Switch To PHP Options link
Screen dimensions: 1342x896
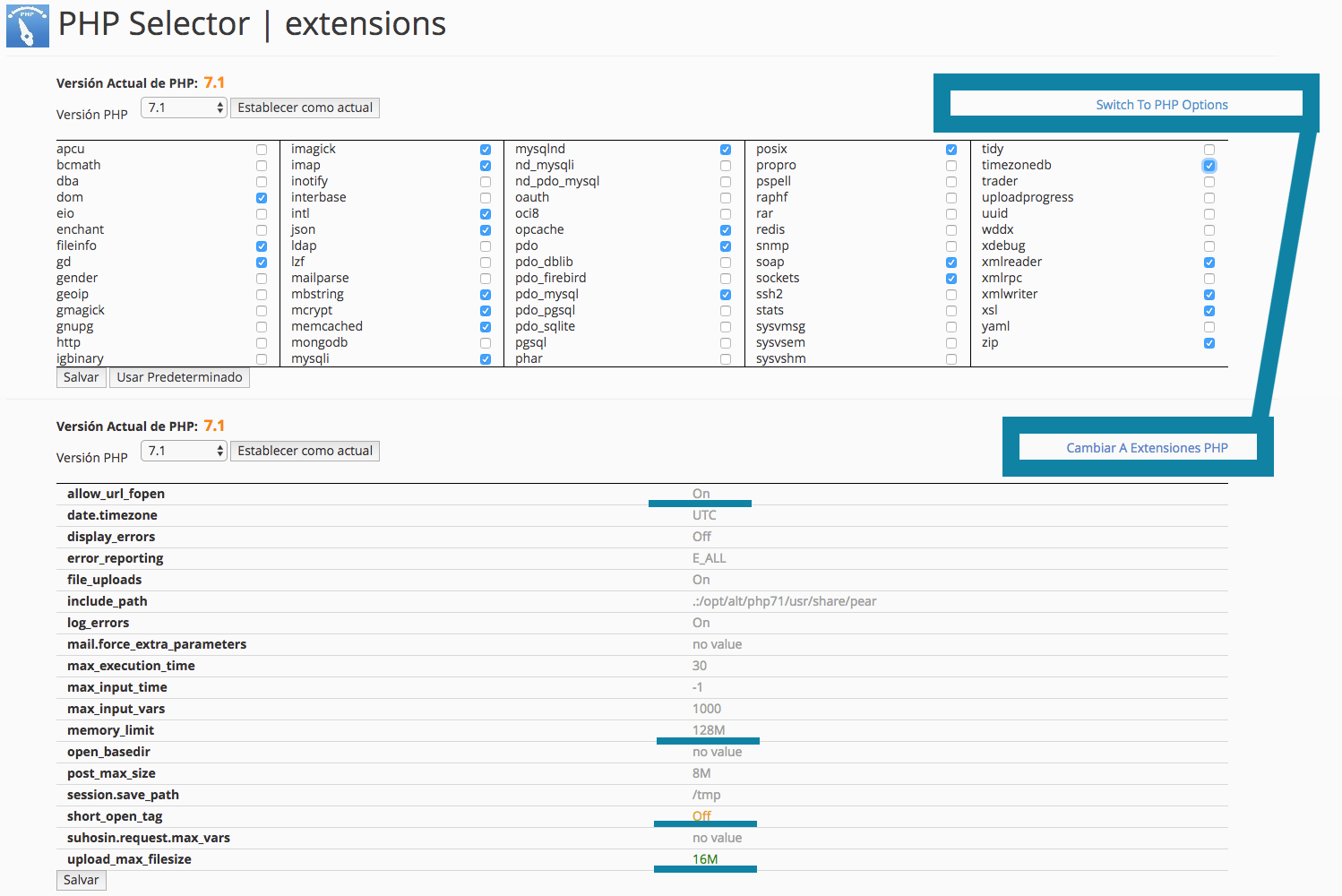click(x=1161, y=105)
